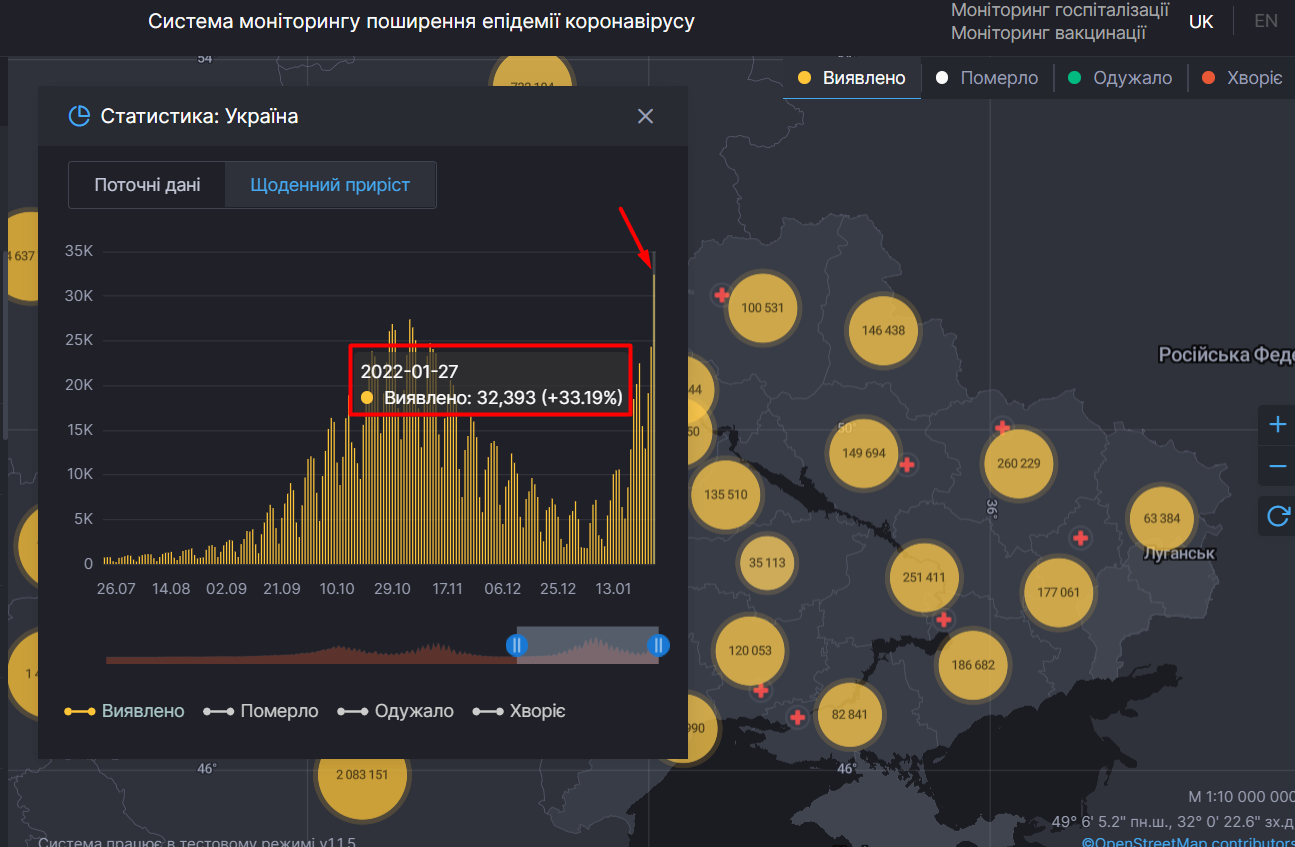Switch to Поточні дані tab
Viewport: 1295px width, 847px height.
[x=147, y=185]
